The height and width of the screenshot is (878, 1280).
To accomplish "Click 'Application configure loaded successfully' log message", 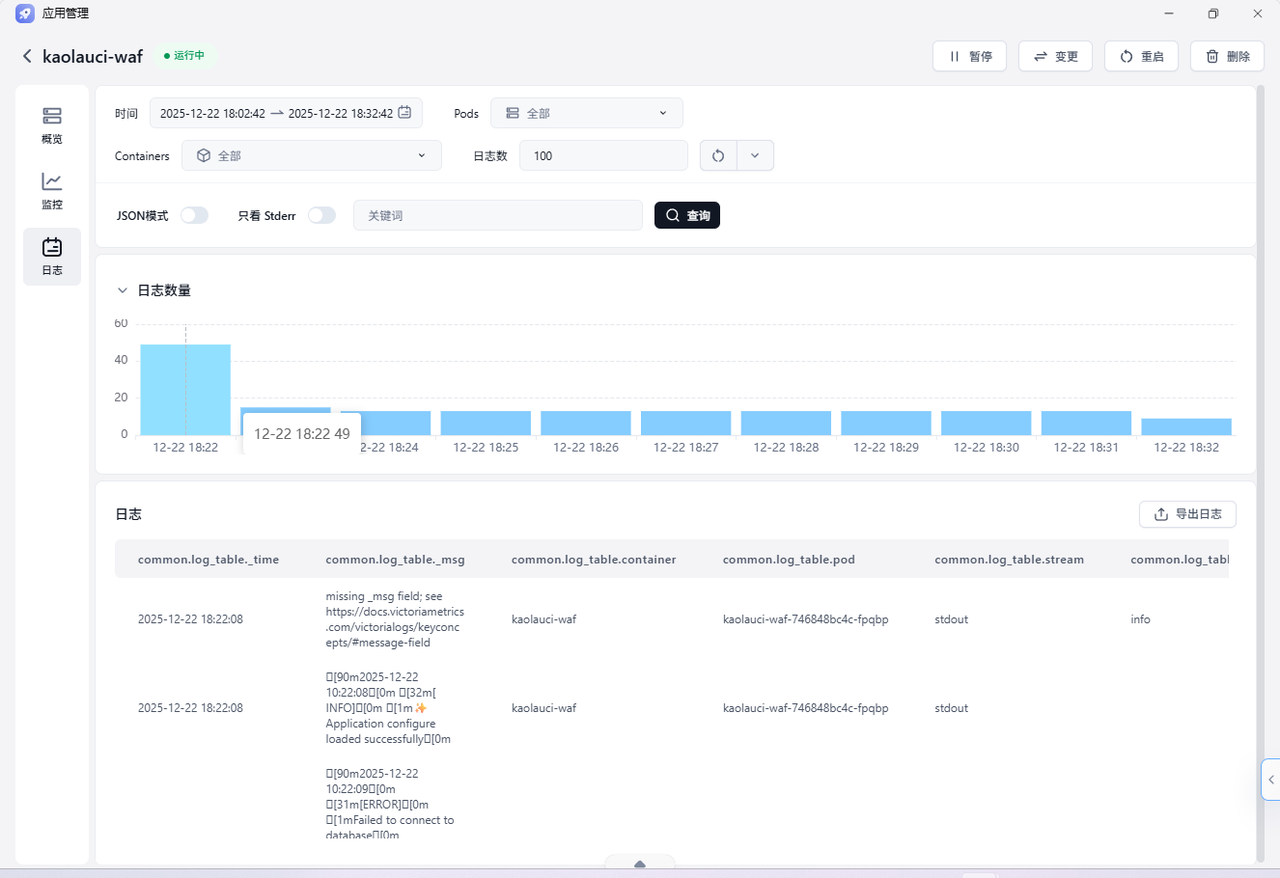I will [389, 708].
